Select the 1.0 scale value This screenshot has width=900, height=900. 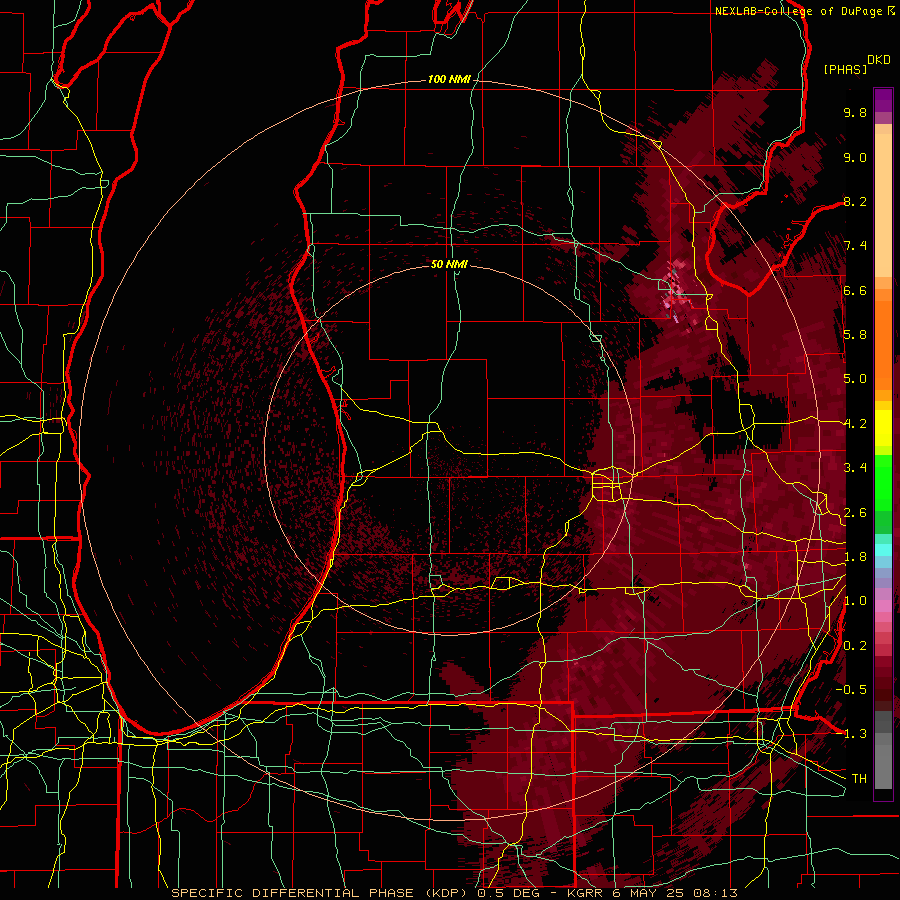855,601
